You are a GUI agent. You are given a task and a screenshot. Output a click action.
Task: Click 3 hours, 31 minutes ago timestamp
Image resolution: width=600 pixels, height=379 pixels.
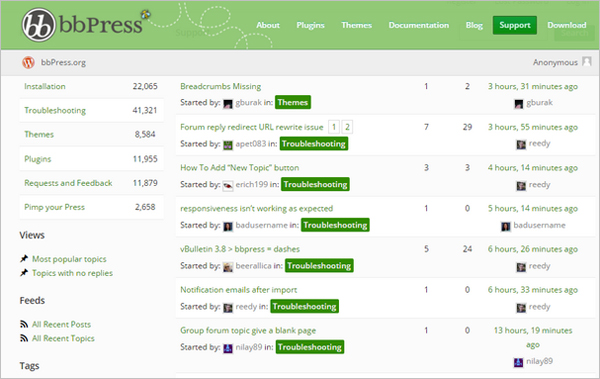point(533,87)
